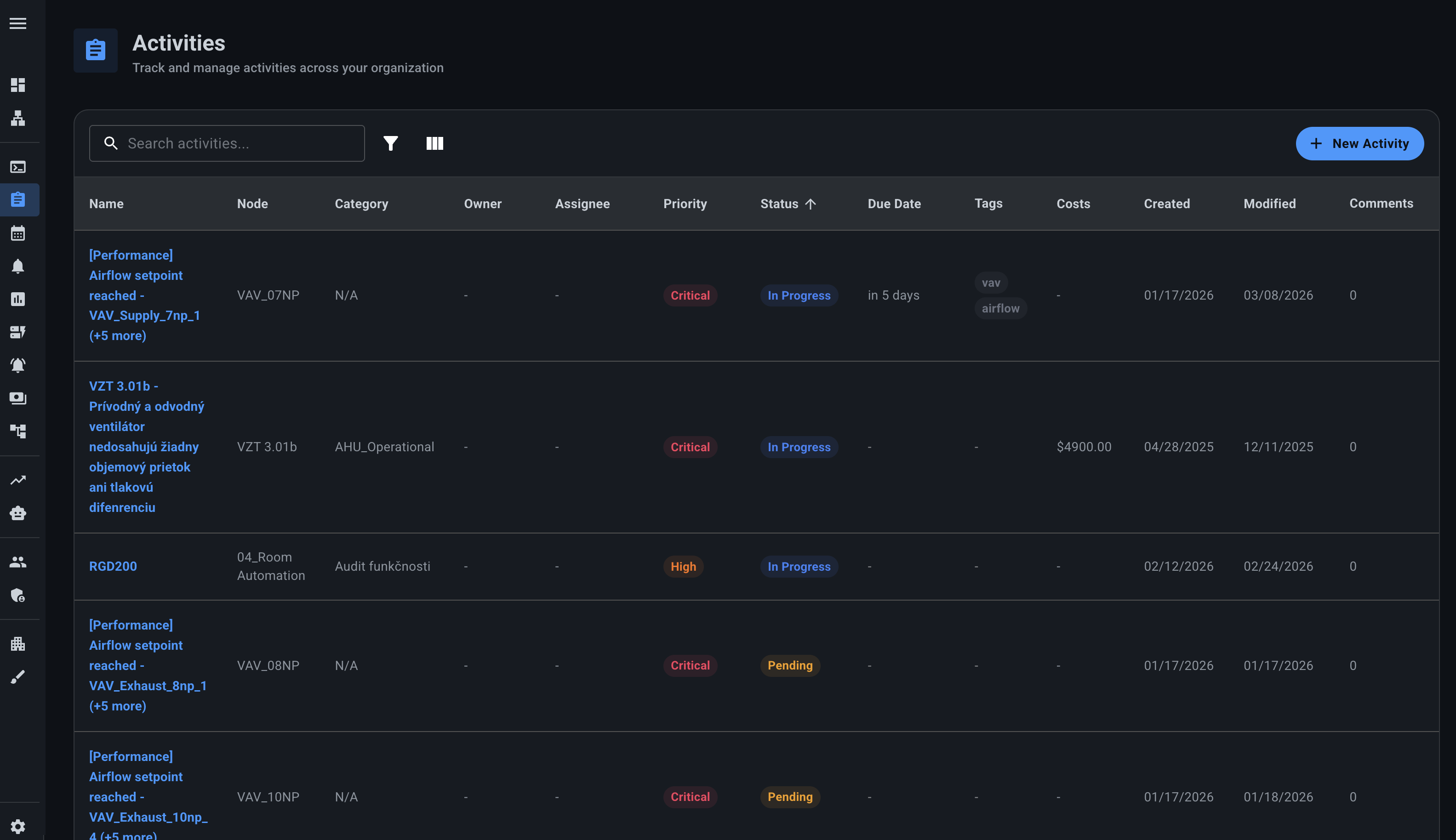1456x840 pixels.
Task: Open the robot assistant icon in sidebar
Action: tap(18, 513)
